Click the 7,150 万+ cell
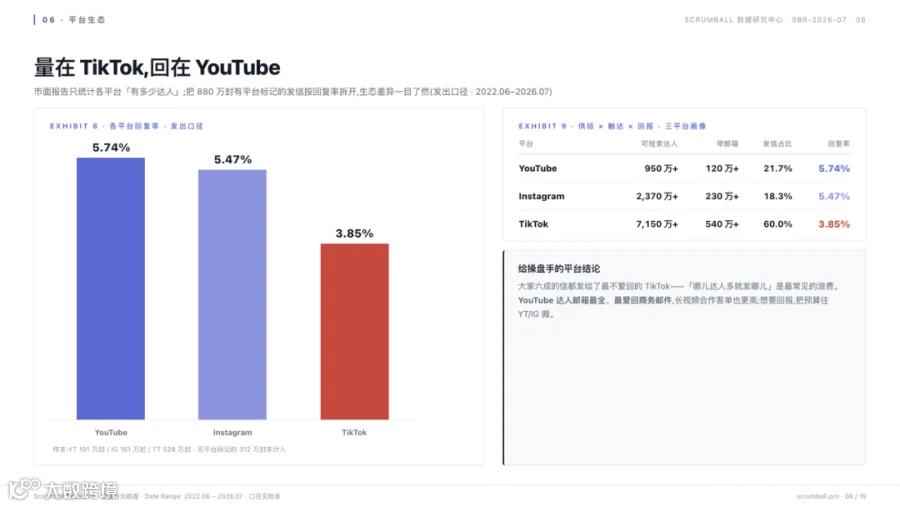This screenshot has width=900, height=507. 657,224
